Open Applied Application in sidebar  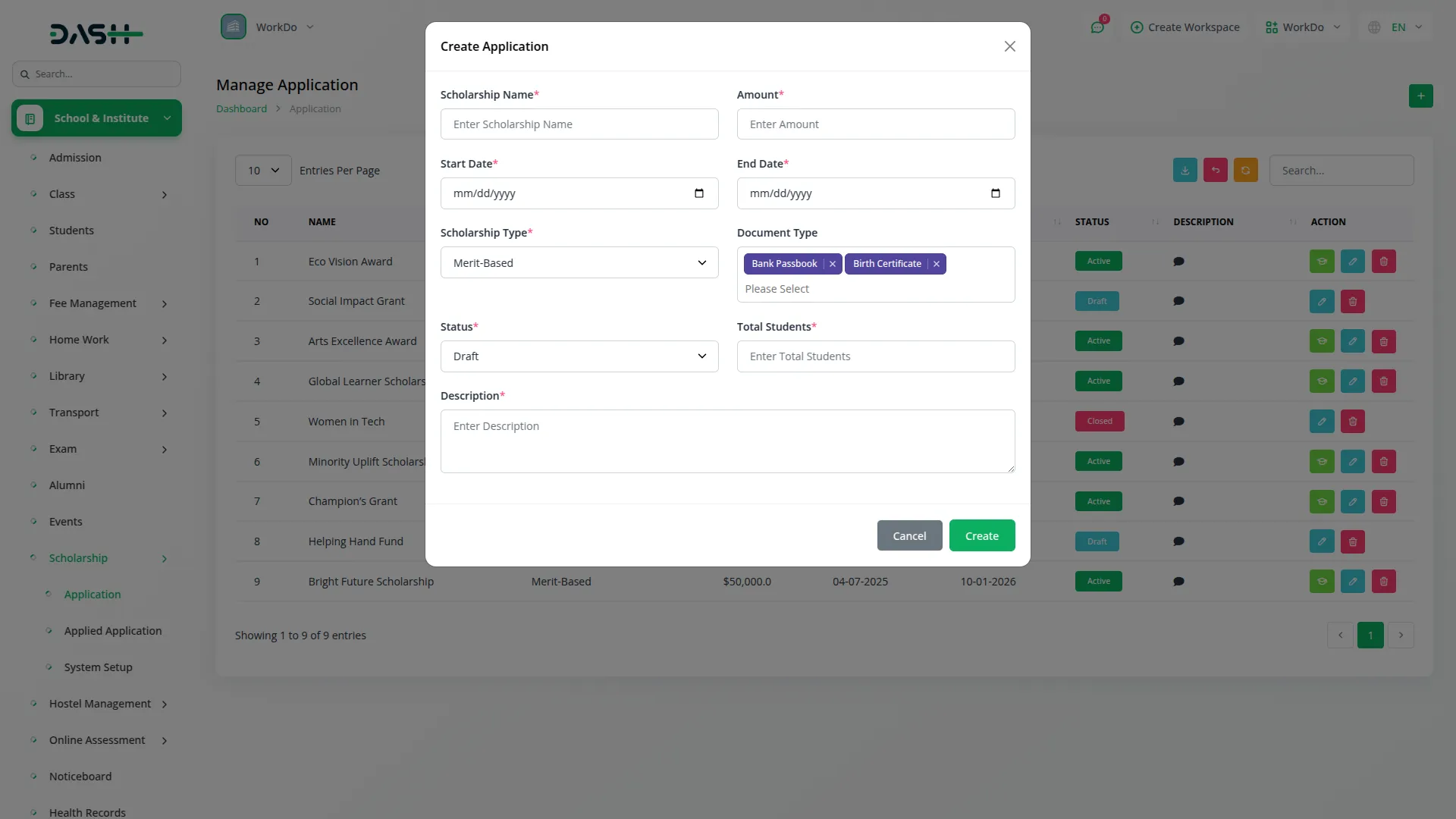click(113, 631)
